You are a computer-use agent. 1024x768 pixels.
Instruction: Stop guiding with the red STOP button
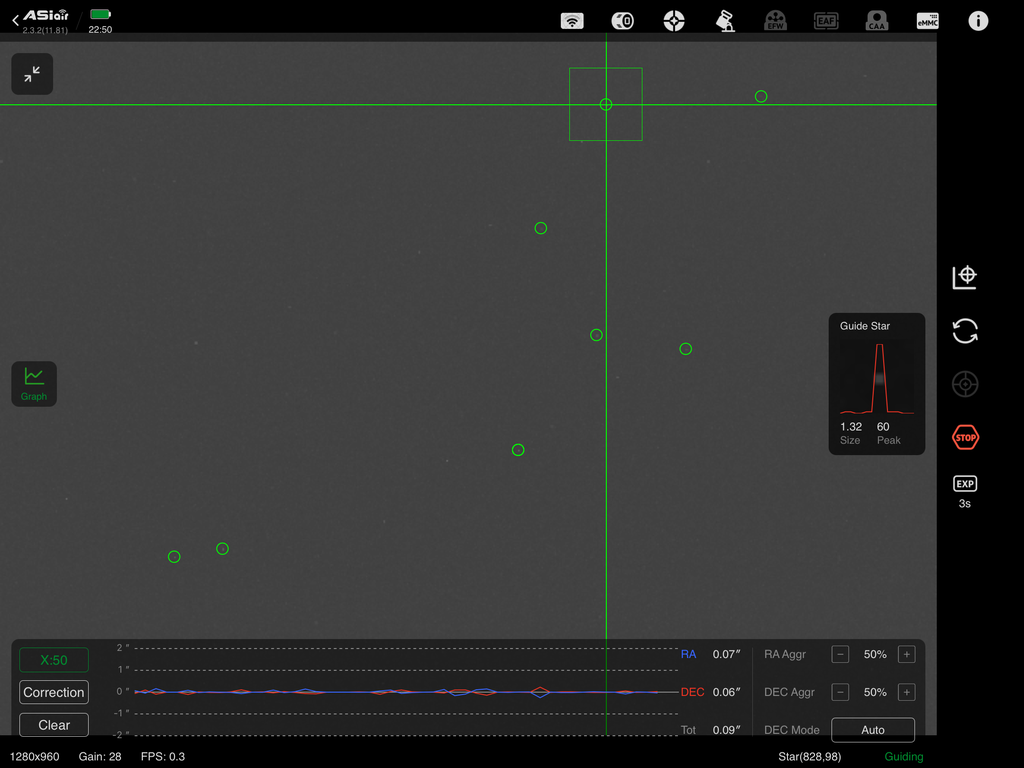click(965, 438)
